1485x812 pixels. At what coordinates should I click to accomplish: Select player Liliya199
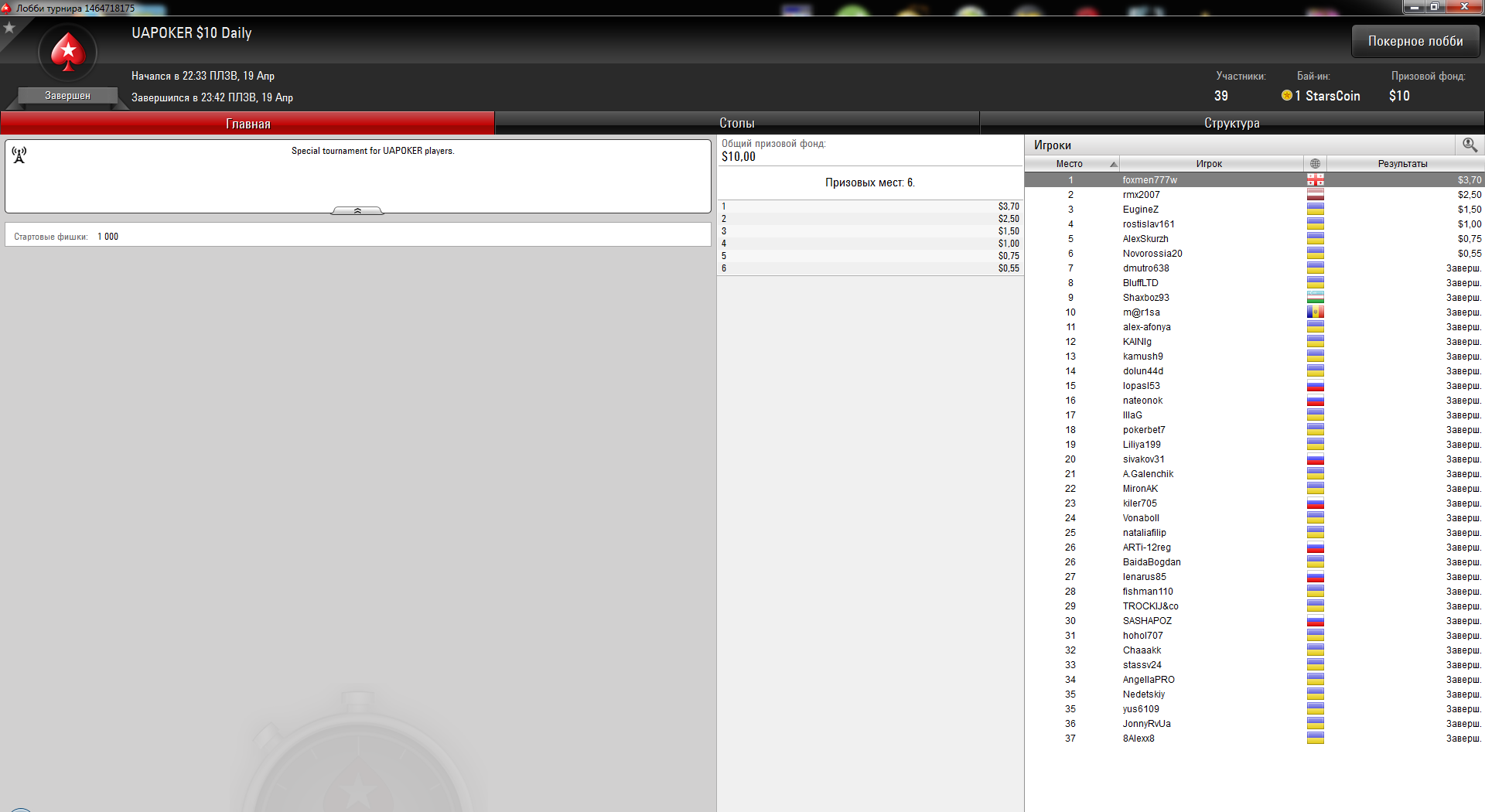[x=1254, y=444]
